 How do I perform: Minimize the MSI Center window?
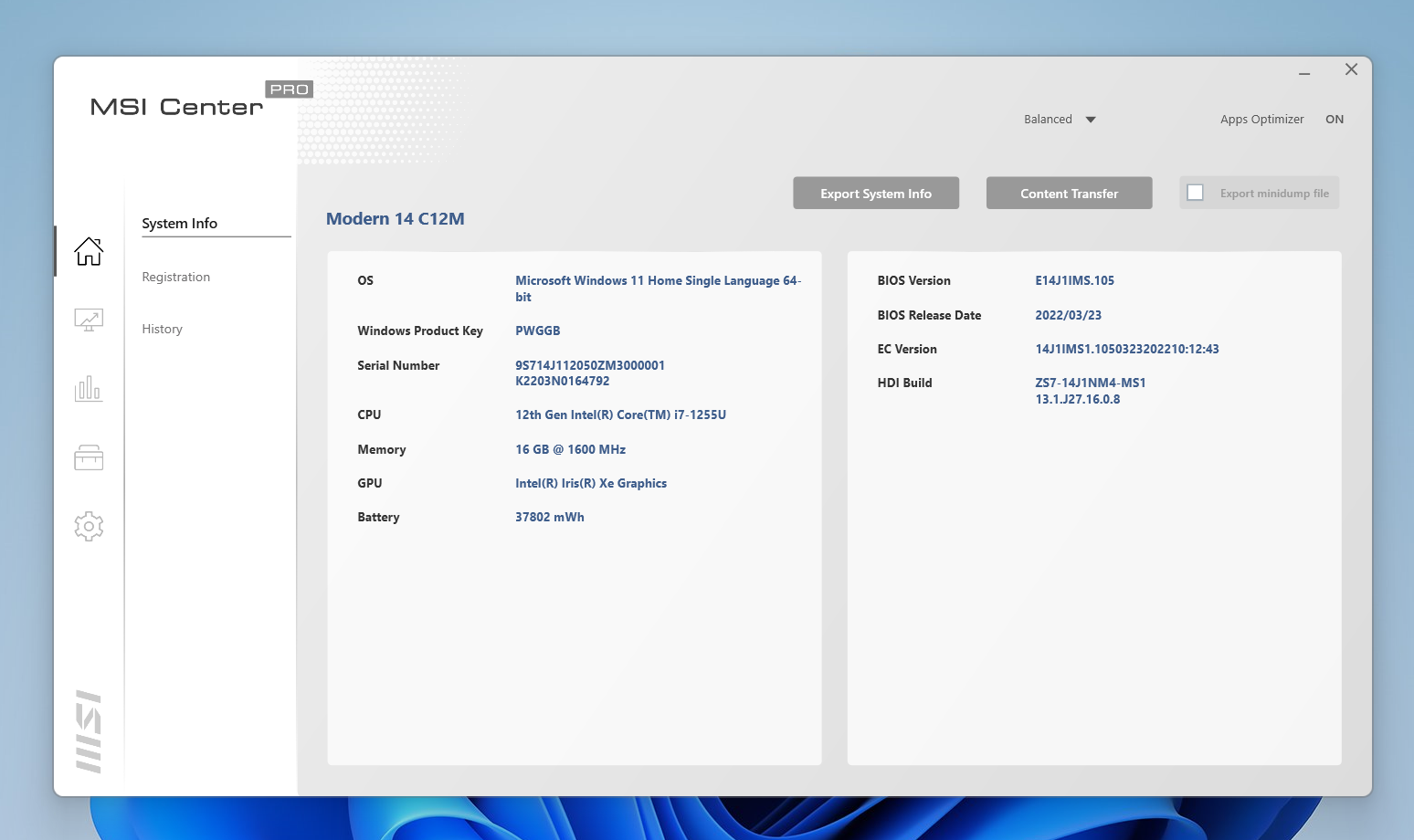click(1304, 72)
